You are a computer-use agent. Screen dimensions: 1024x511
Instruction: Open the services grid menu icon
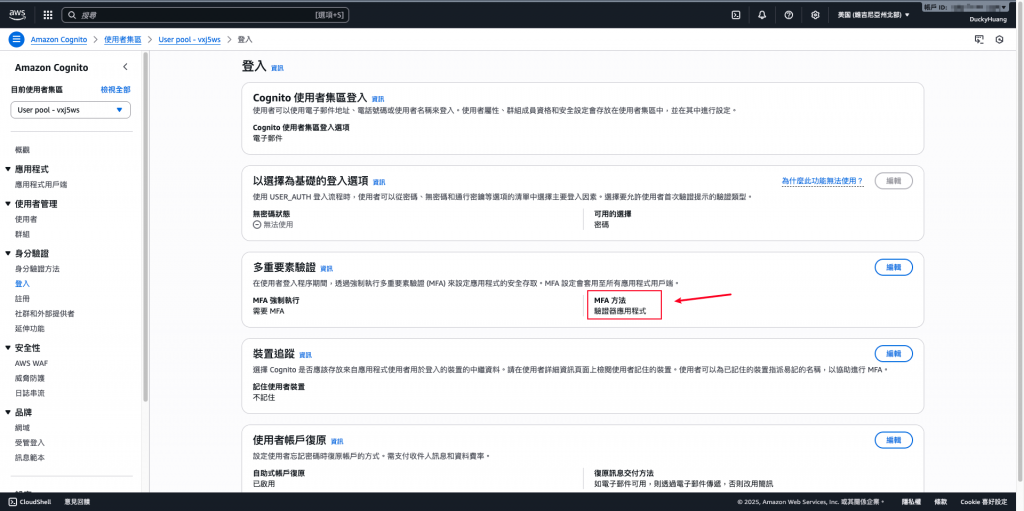[48, 14]
